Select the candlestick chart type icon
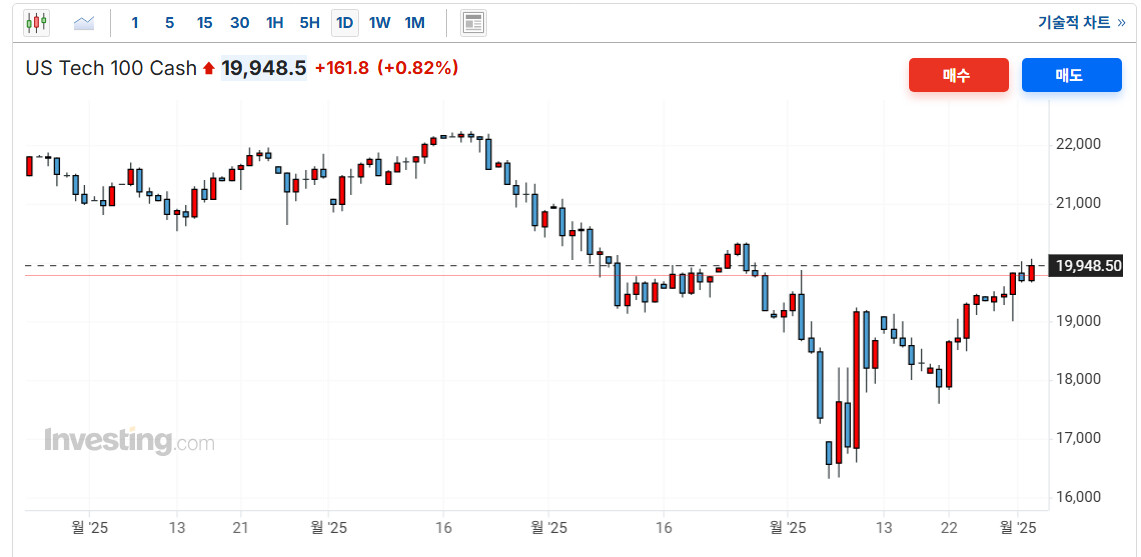This screenshot has height=557, width=1141. point(37,22)
